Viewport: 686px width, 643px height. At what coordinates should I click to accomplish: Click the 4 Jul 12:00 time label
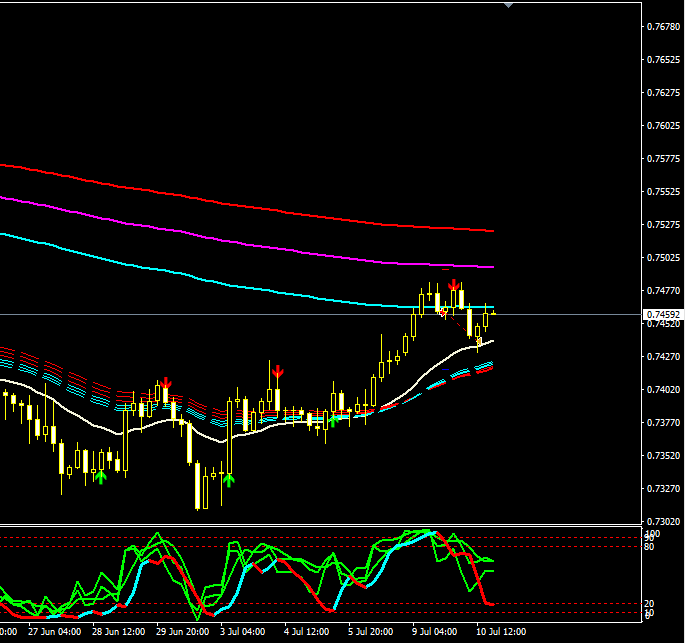click(306, 632)
